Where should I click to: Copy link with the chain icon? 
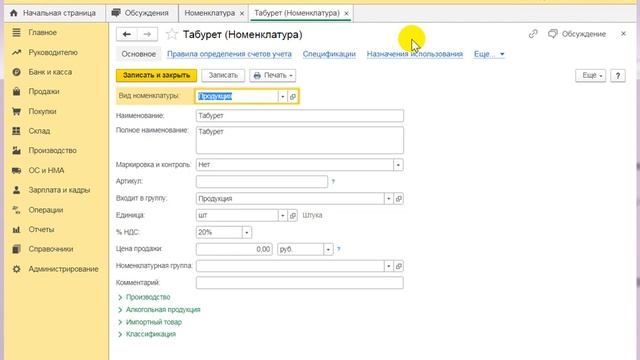pos(533,34)
